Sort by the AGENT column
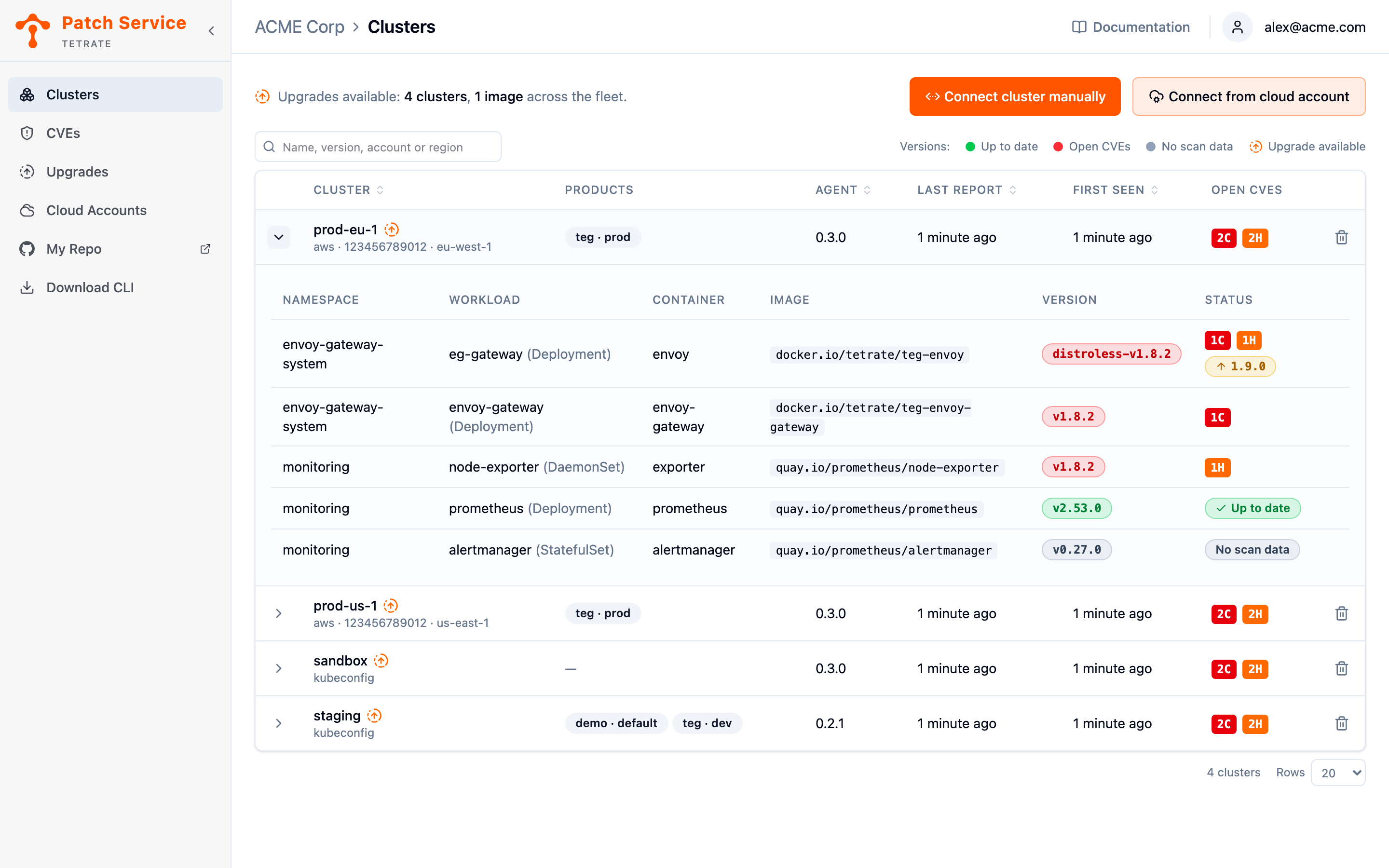The height and width of the screenshot is (868, 1389). pos(843,190)
